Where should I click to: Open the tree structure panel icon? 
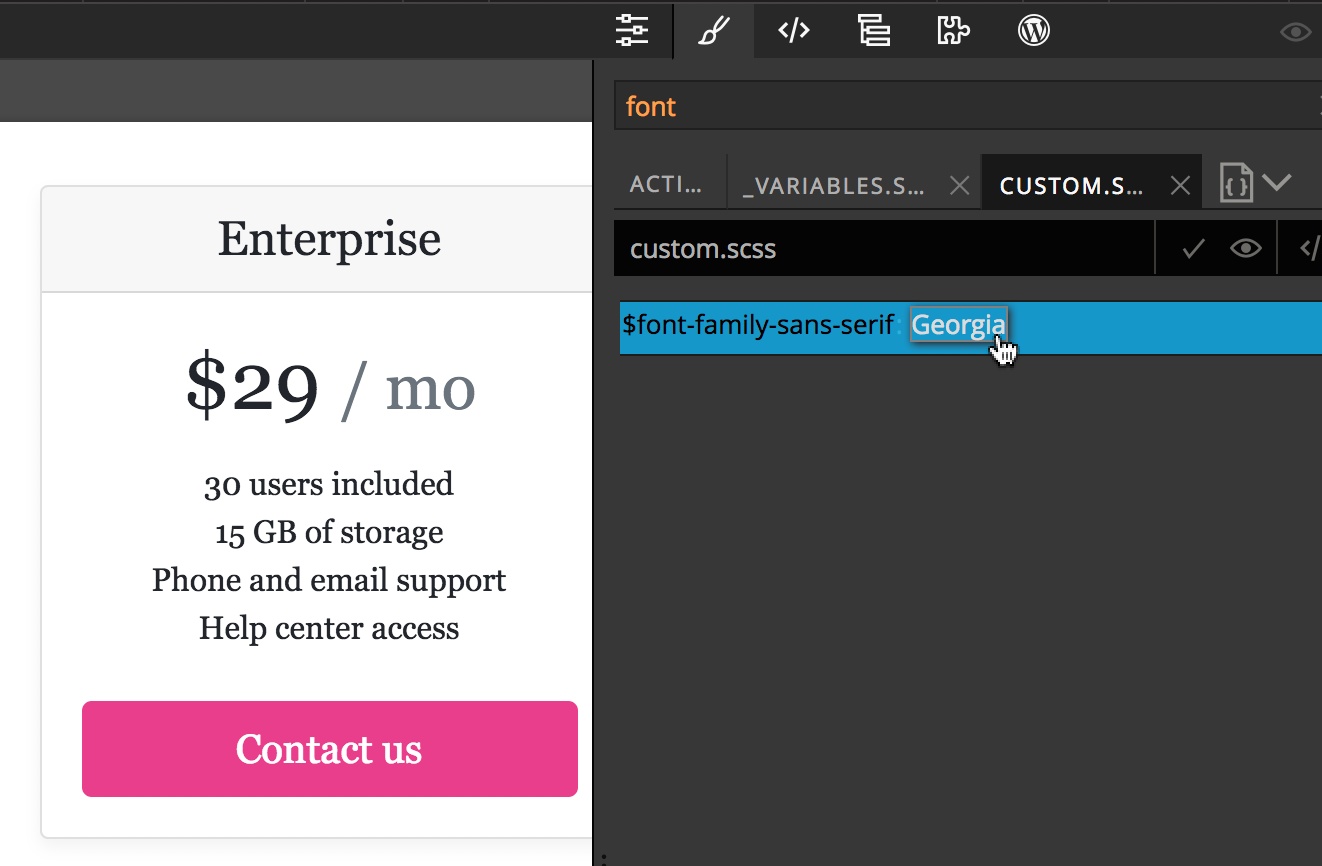874,31
